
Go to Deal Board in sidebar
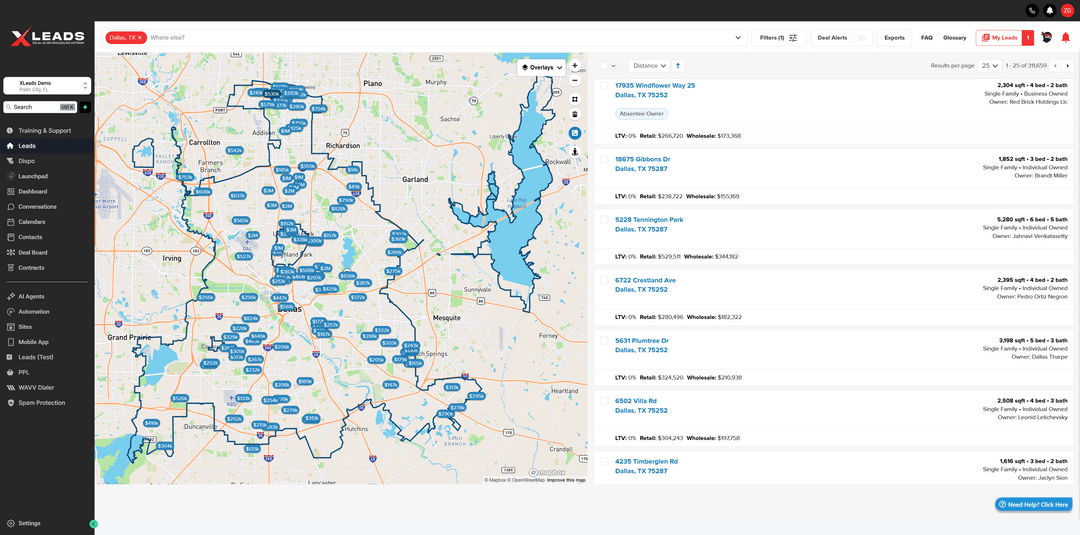tap(32, 252)
